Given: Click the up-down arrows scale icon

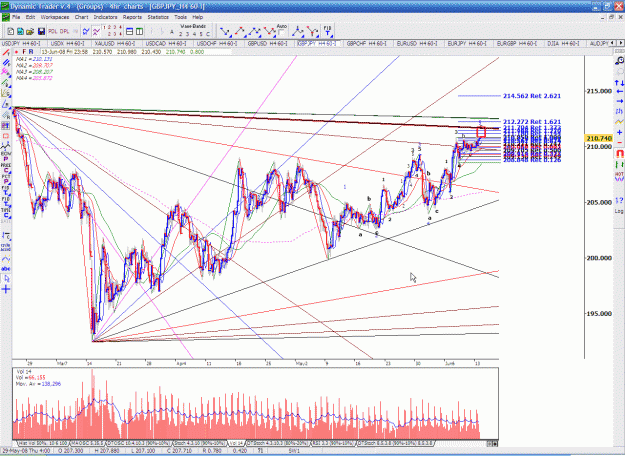Looking at the screenshot, I should (x=619, y=83).
